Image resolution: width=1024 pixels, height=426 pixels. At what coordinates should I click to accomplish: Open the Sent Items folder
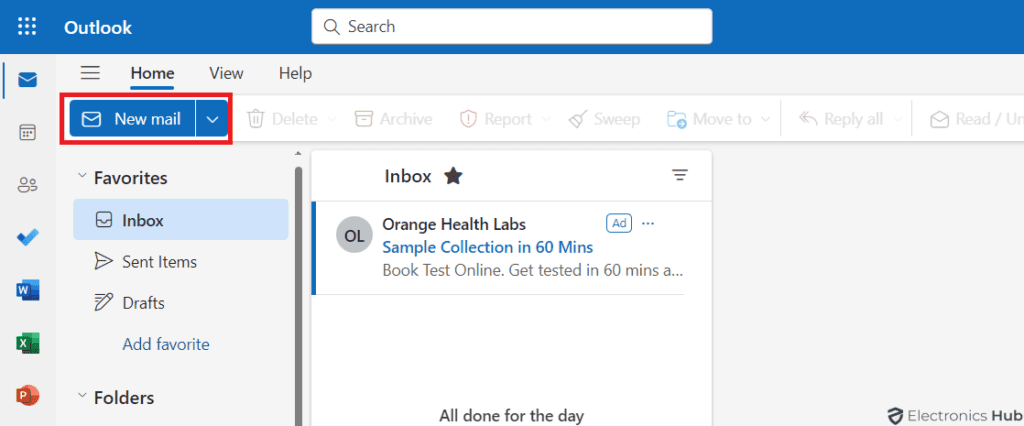click(159, 262)
